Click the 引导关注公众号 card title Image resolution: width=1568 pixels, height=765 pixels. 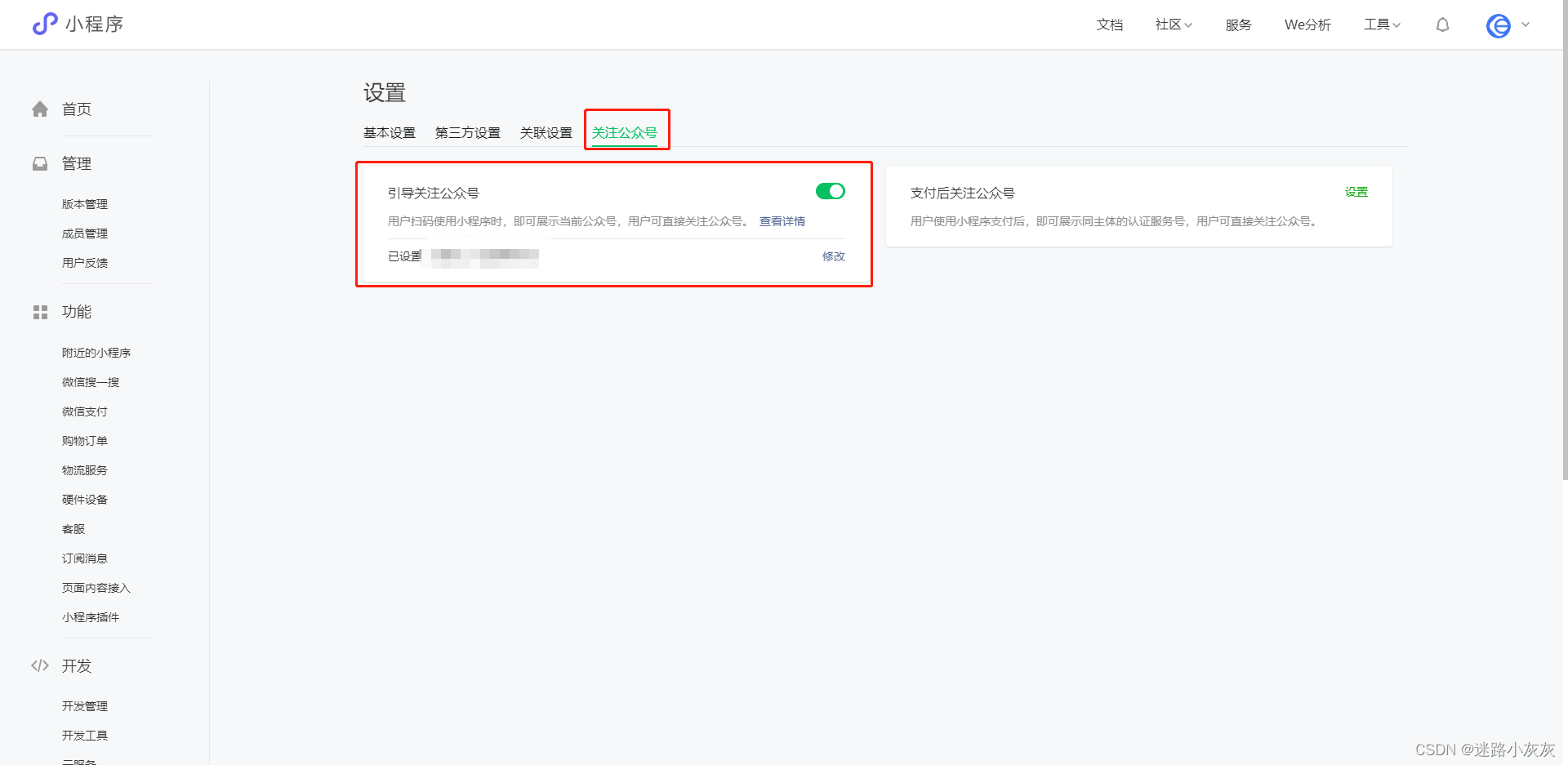[434, 193]
